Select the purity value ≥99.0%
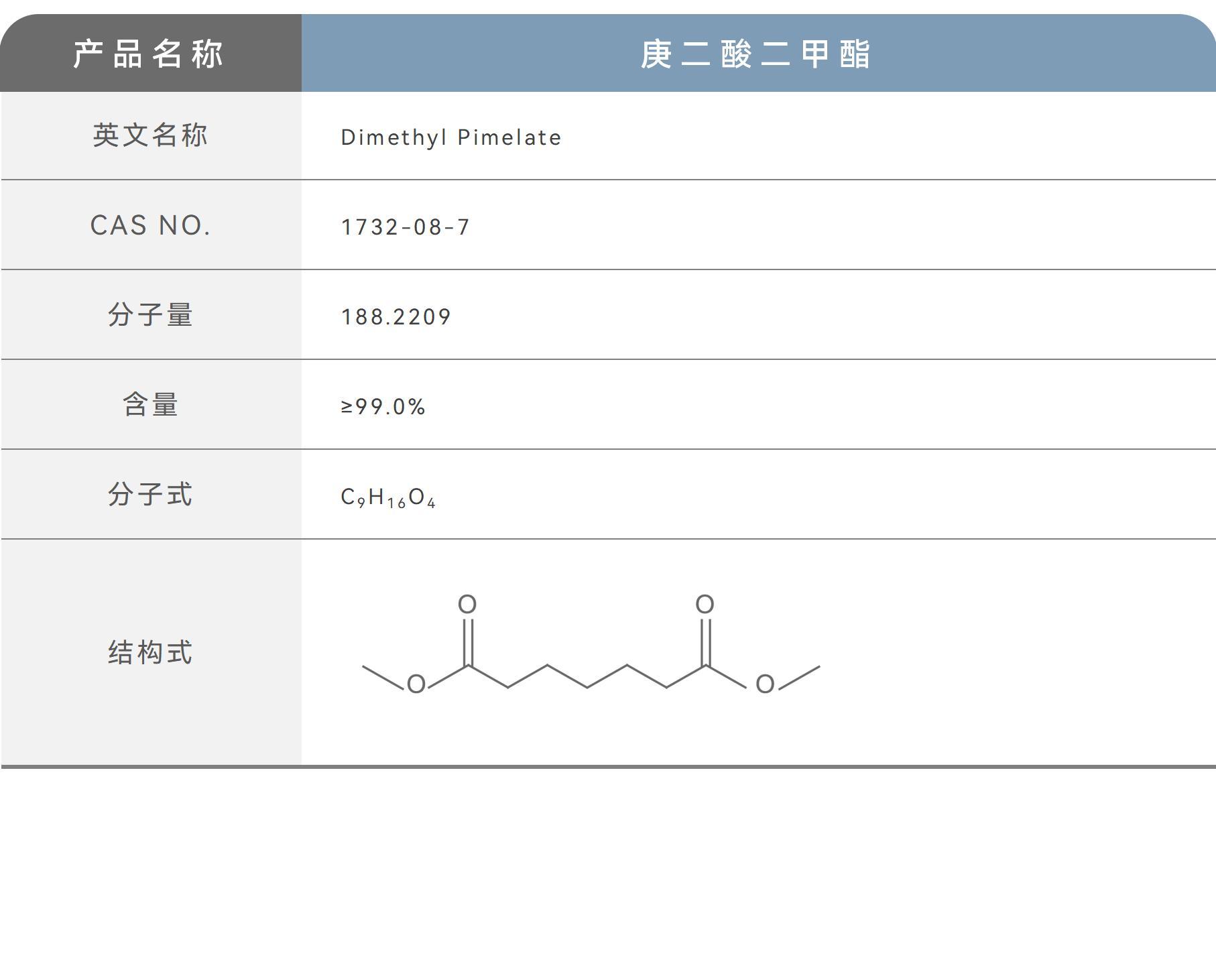Image resolution: width=1216 pixels, height=980 pixels. point(382,406)
